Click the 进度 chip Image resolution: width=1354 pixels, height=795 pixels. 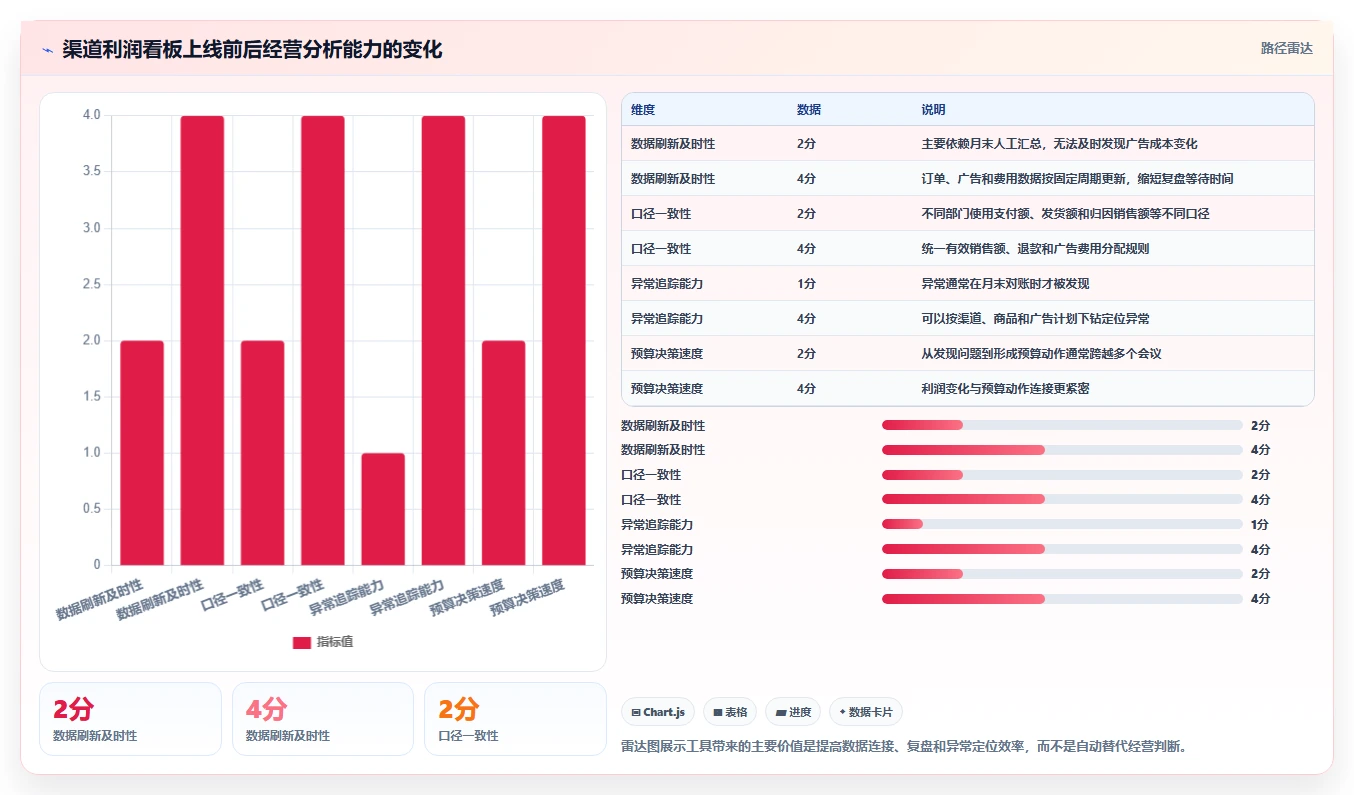tap(793, 712)
